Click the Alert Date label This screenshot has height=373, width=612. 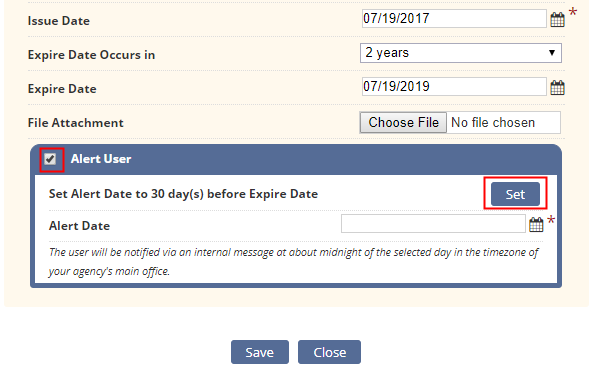[x=79, y=226]
